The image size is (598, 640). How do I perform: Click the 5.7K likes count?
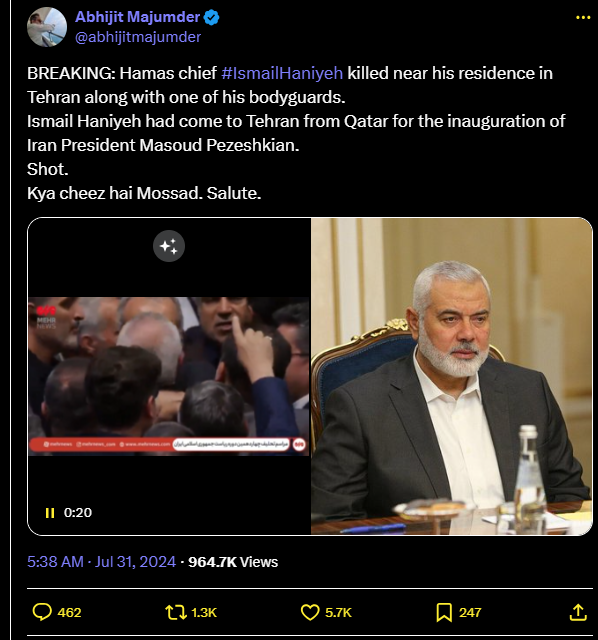(x=338, y=613)
